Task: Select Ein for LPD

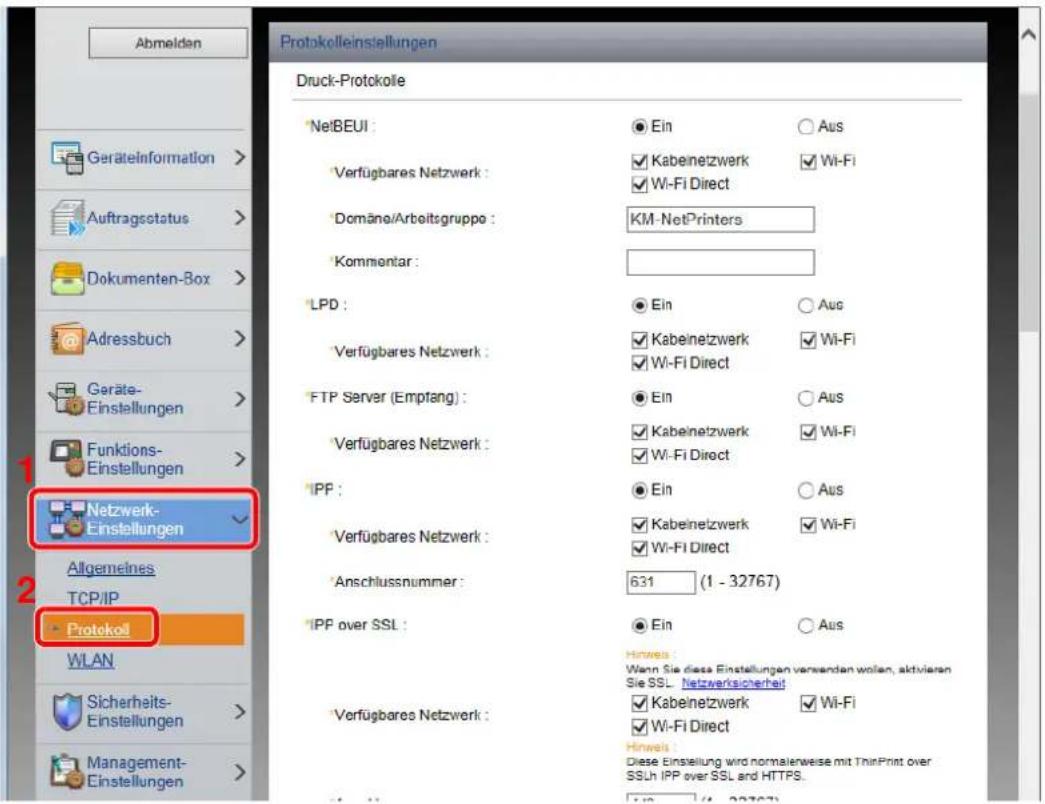Action: (638, 305)
